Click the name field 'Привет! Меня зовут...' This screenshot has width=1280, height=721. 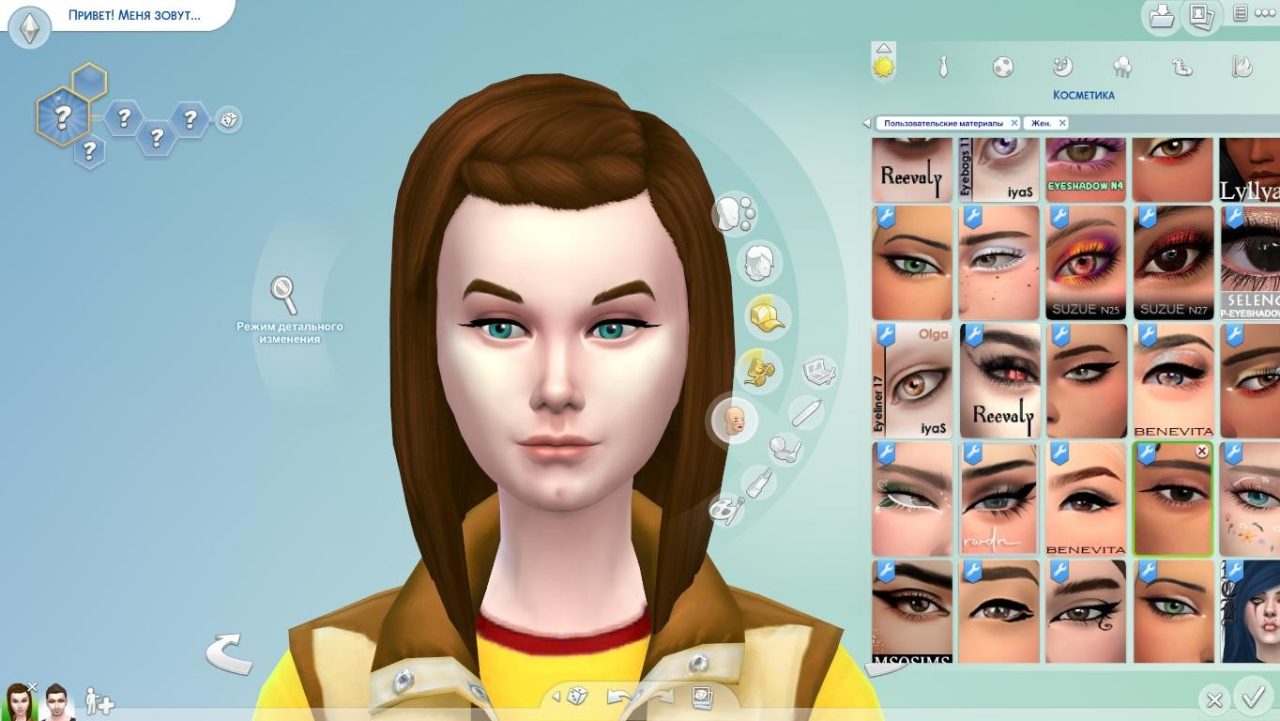coord(133,16)
